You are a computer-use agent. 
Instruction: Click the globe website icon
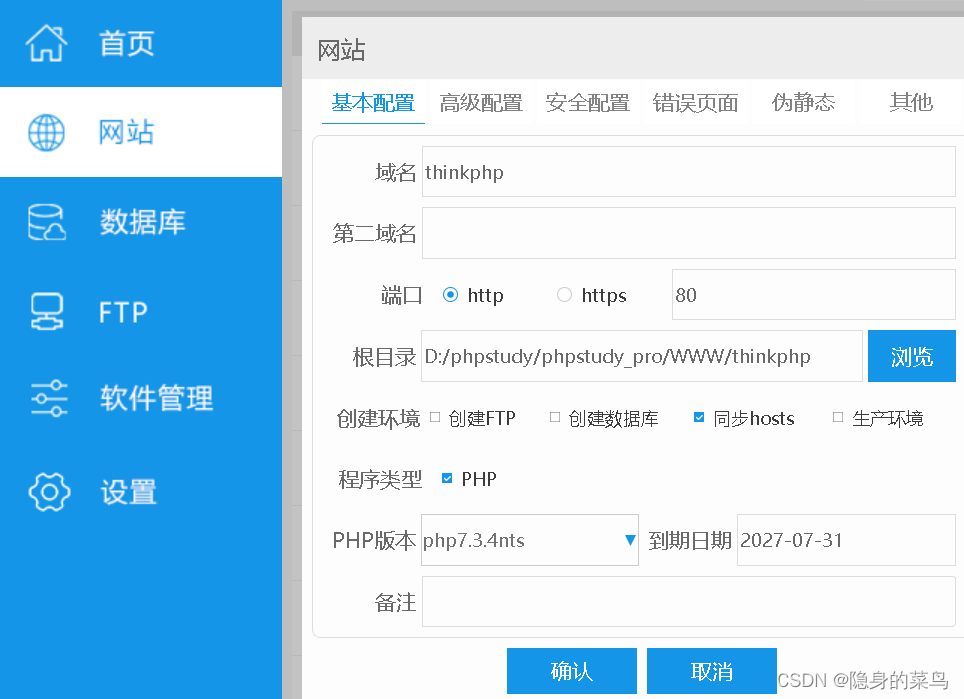coord(46,132)
